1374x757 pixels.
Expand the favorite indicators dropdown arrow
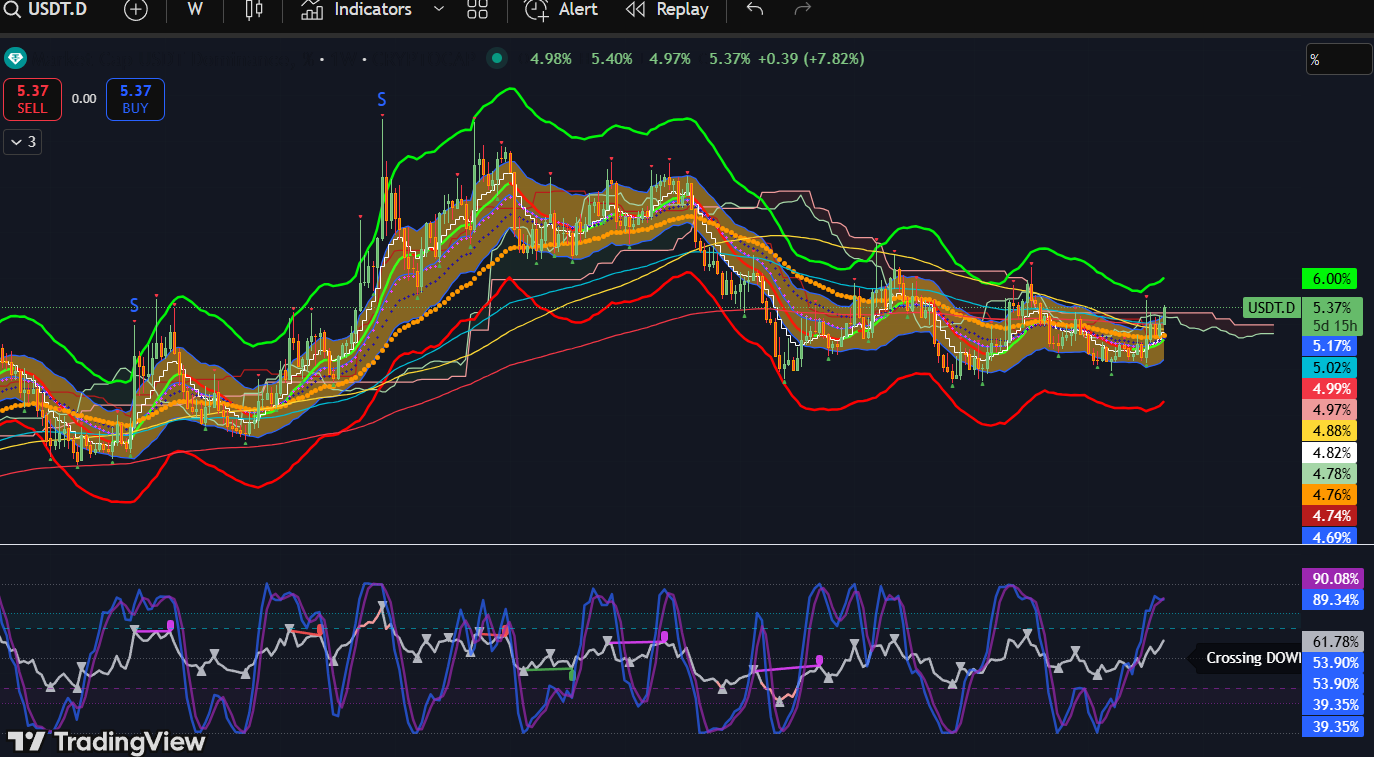439,9
